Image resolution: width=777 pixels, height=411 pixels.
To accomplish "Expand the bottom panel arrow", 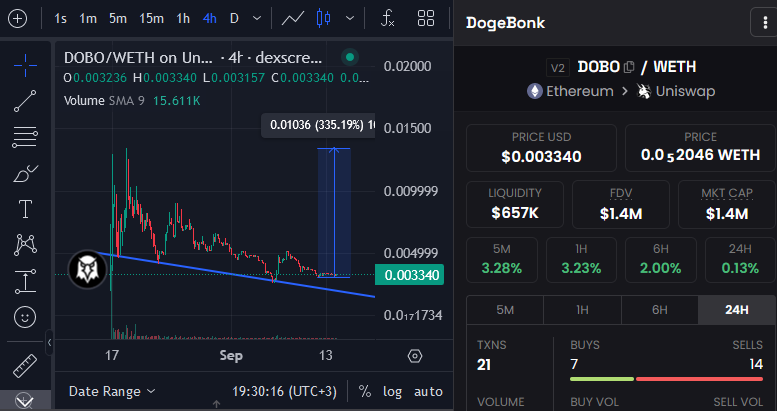I will coord(217,405).
